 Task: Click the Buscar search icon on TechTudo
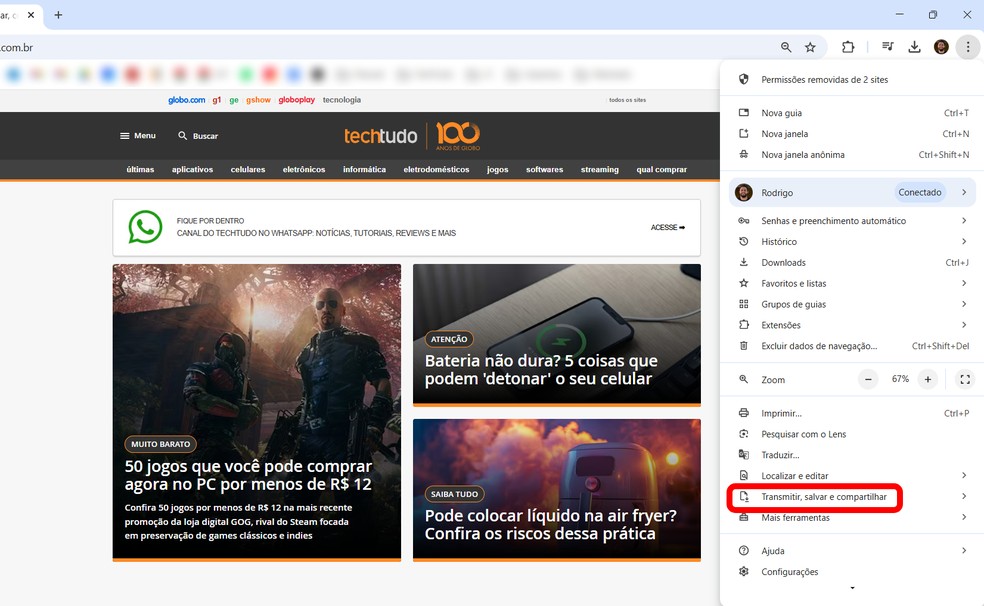182,136
